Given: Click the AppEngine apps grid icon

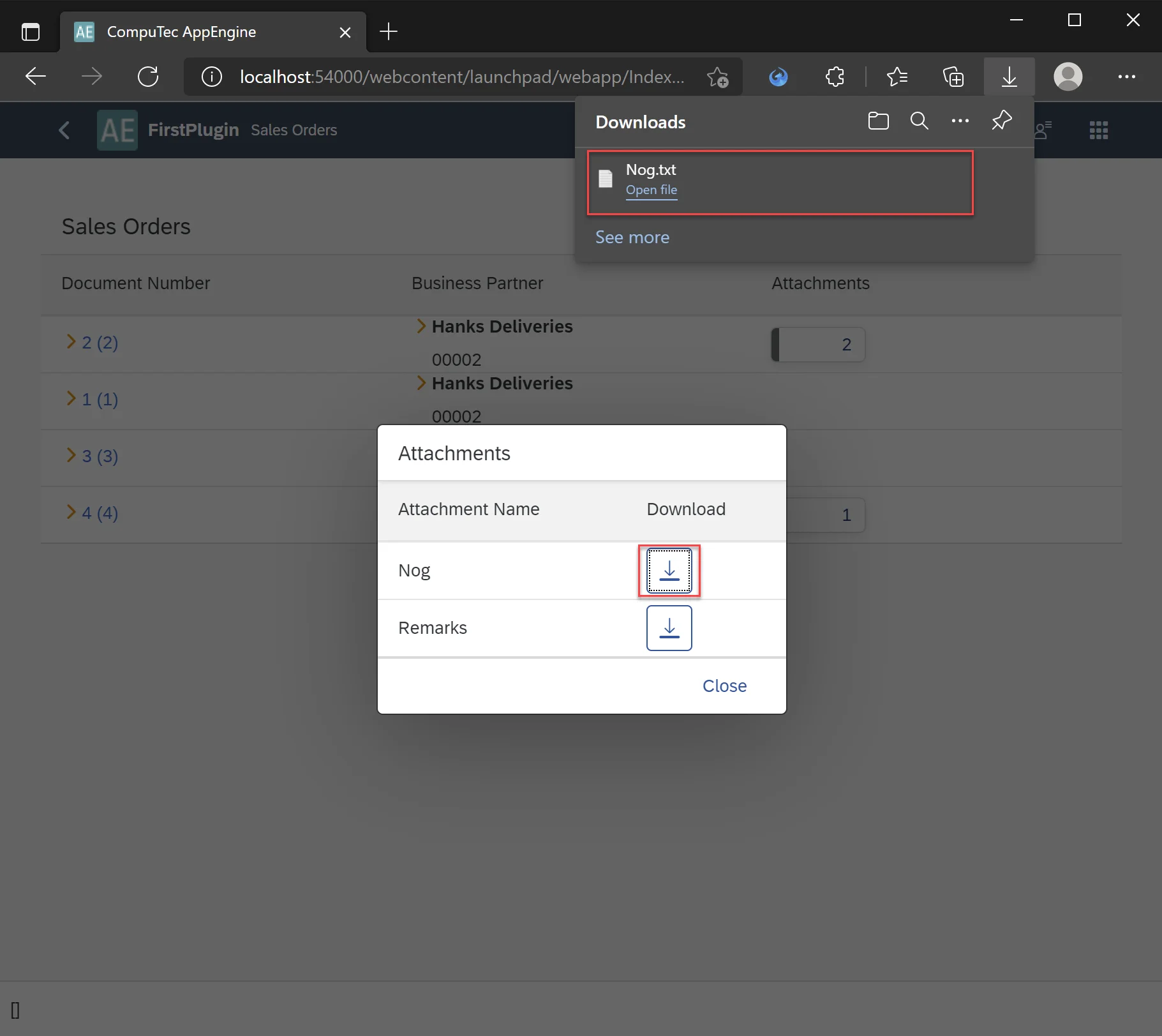Looking at the screenshot, I should pyautogui.click(x=1098, y=130).
